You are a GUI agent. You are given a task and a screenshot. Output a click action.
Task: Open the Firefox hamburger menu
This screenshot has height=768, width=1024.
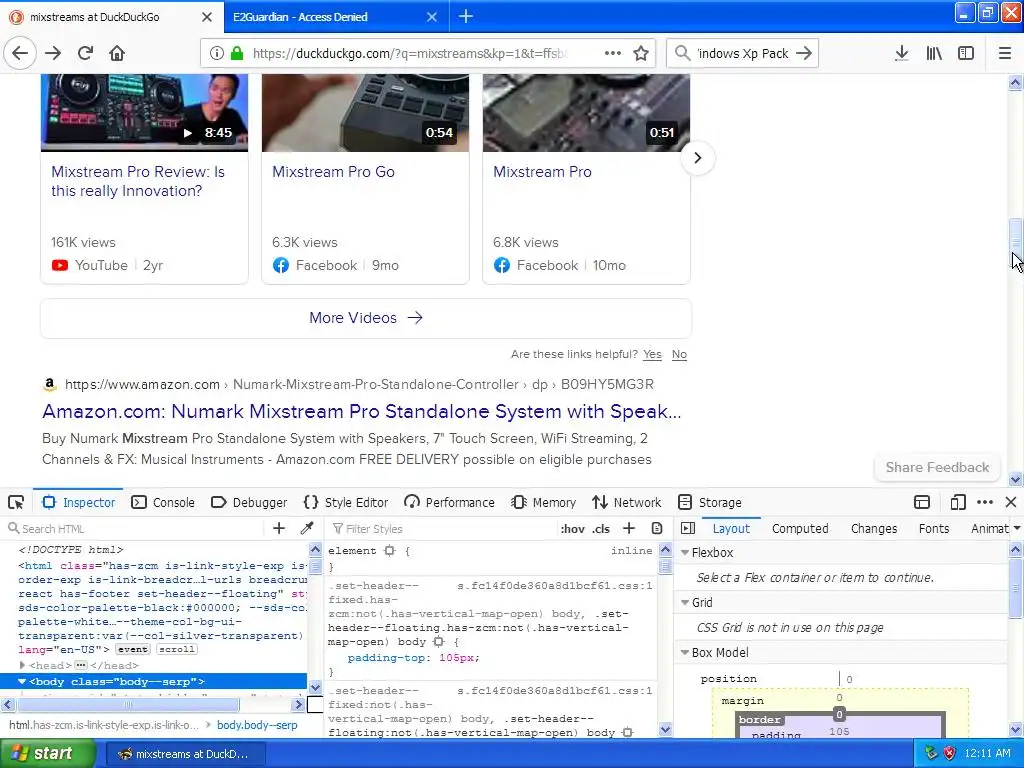(x=1005, y=53)
